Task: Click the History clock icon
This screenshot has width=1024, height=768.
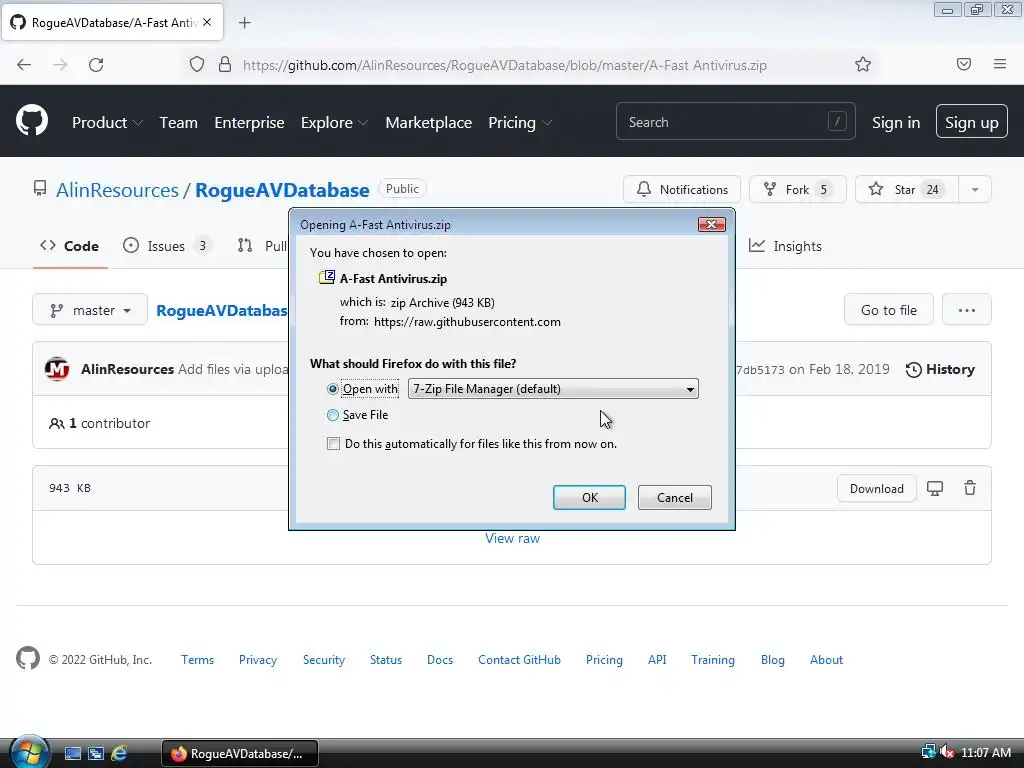Action: pos(914,370)
